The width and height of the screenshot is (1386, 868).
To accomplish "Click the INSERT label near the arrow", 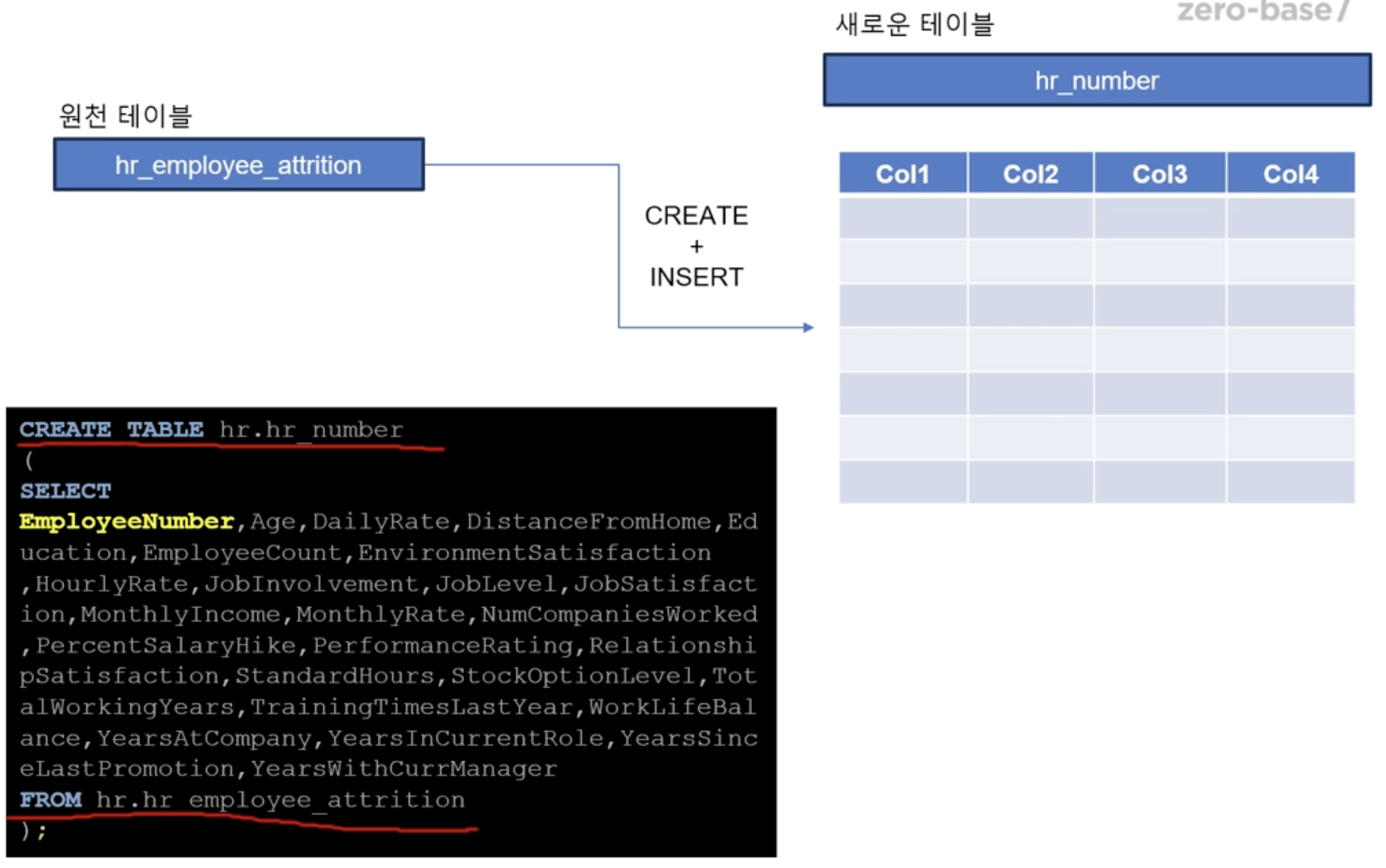I will click(x=696, y=277).
